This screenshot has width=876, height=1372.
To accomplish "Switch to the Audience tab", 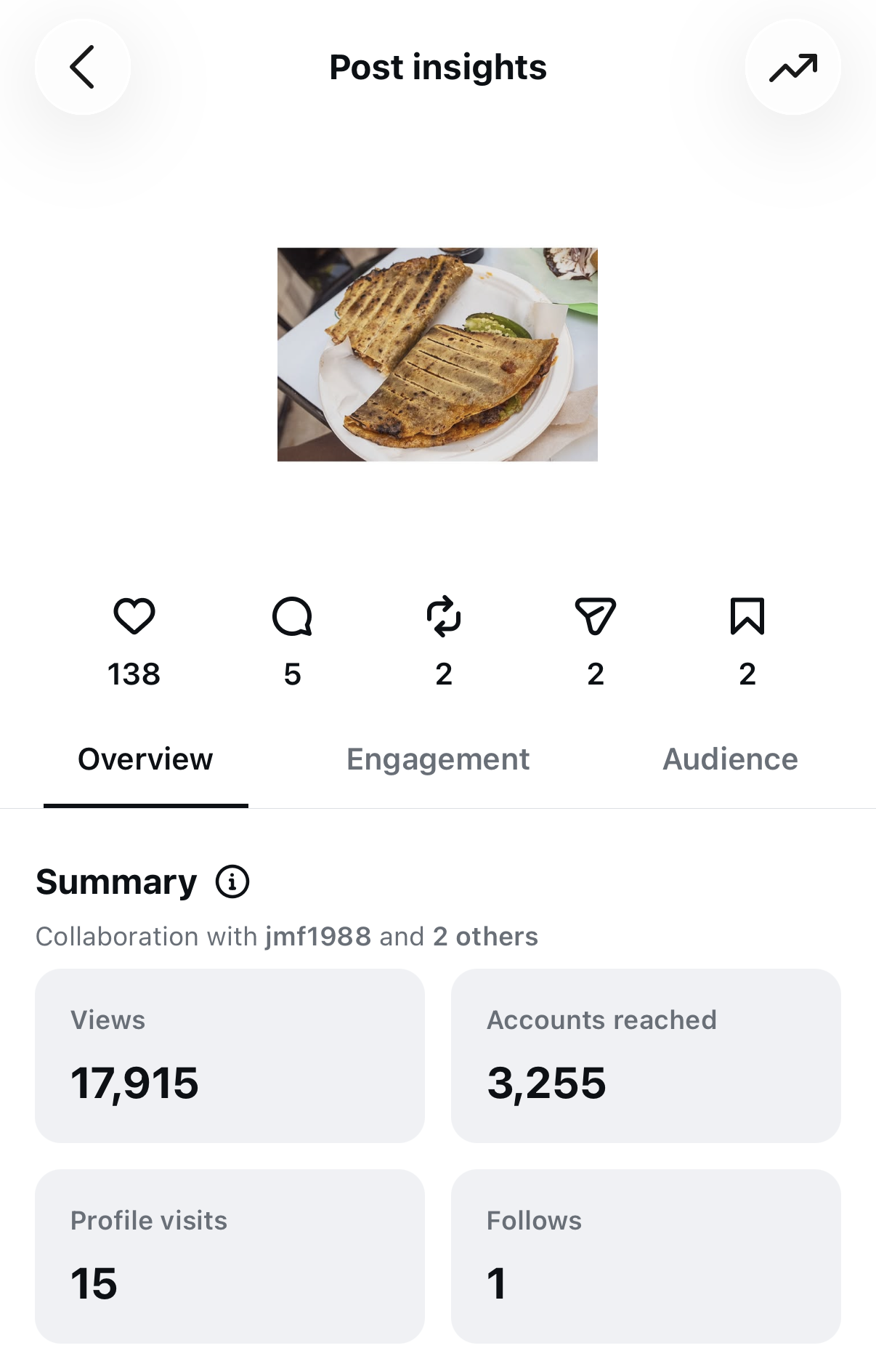I will coord(730,759).
